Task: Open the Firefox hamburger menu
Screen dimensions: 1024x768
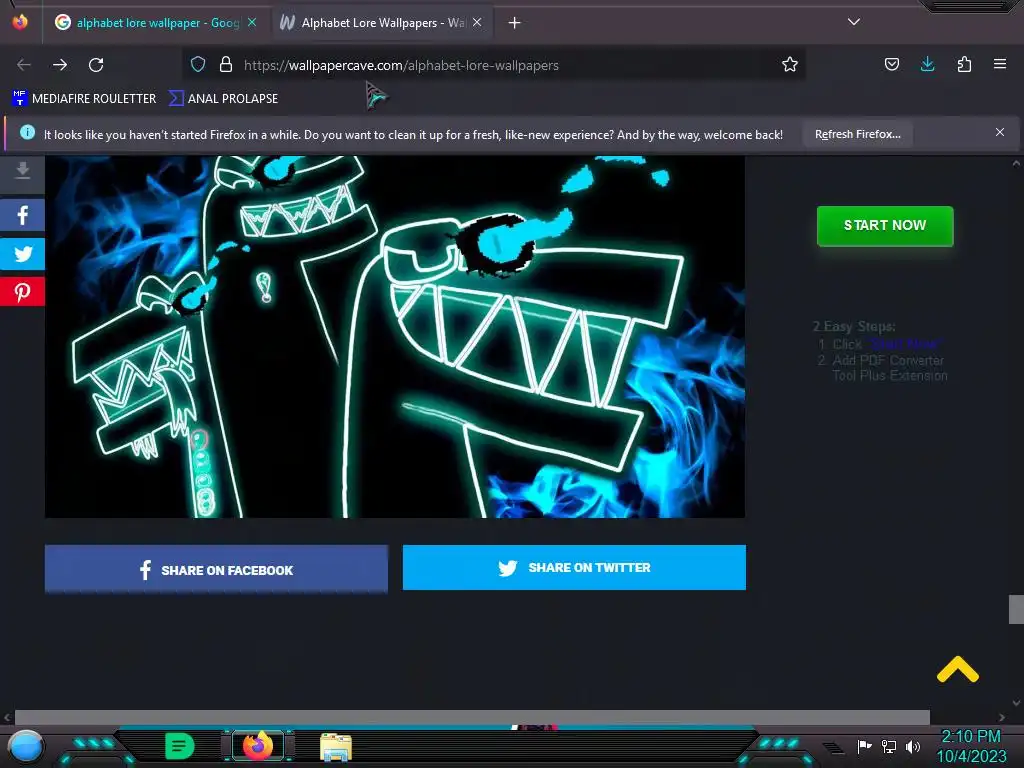Action: 1000,64
